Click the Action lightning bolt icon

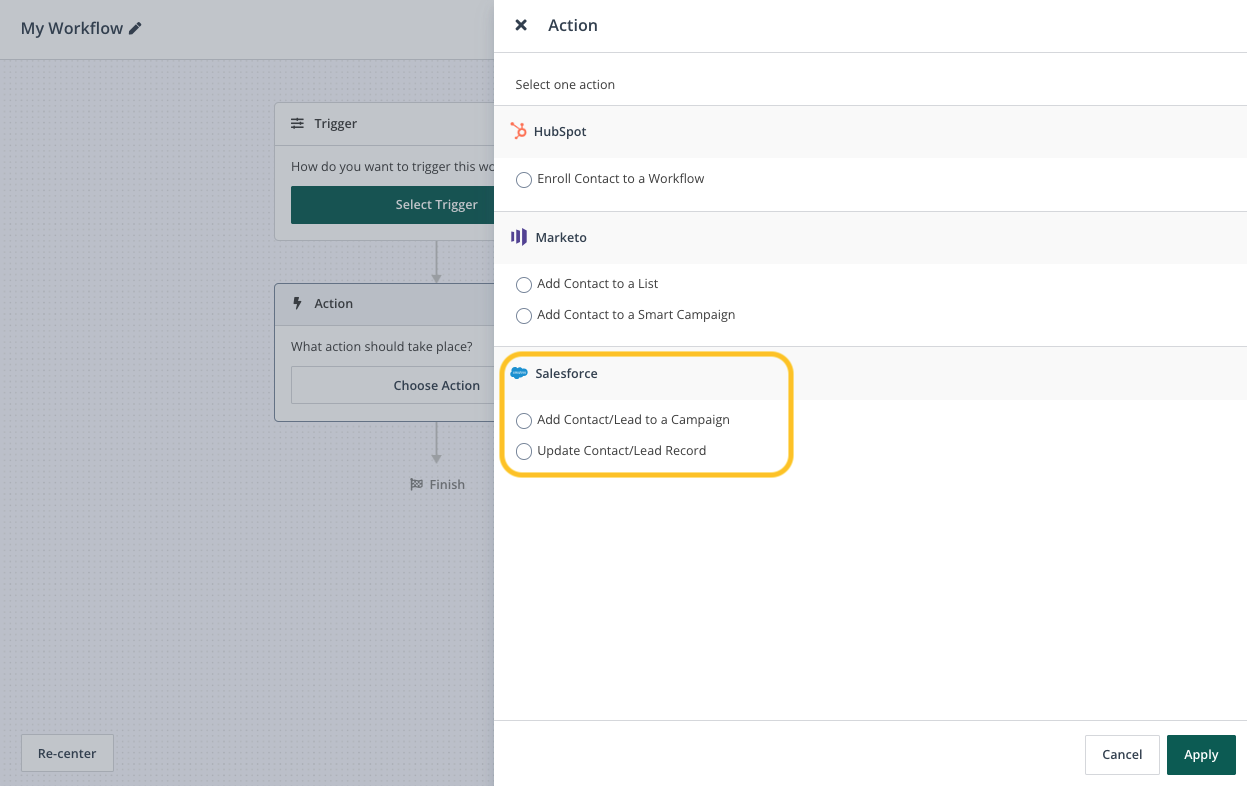point(297,303)
